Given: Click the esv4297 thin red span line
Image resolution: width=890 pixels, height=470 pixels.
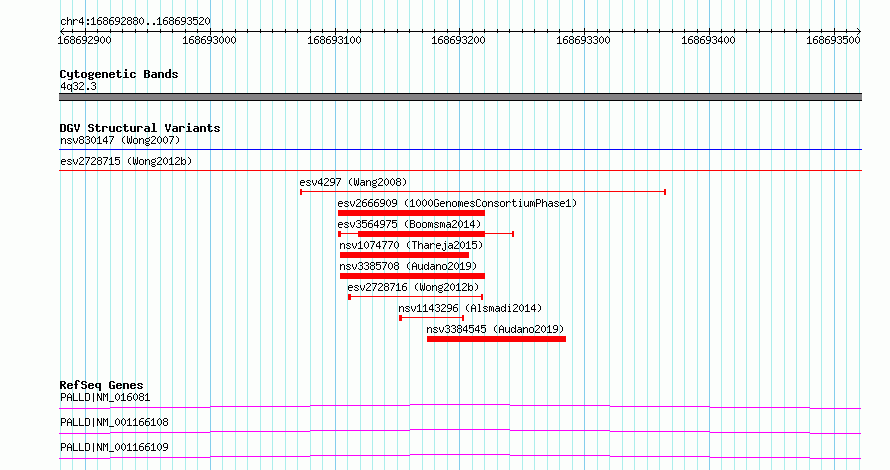Looking at the screenshot, I should tap(483, 192).
